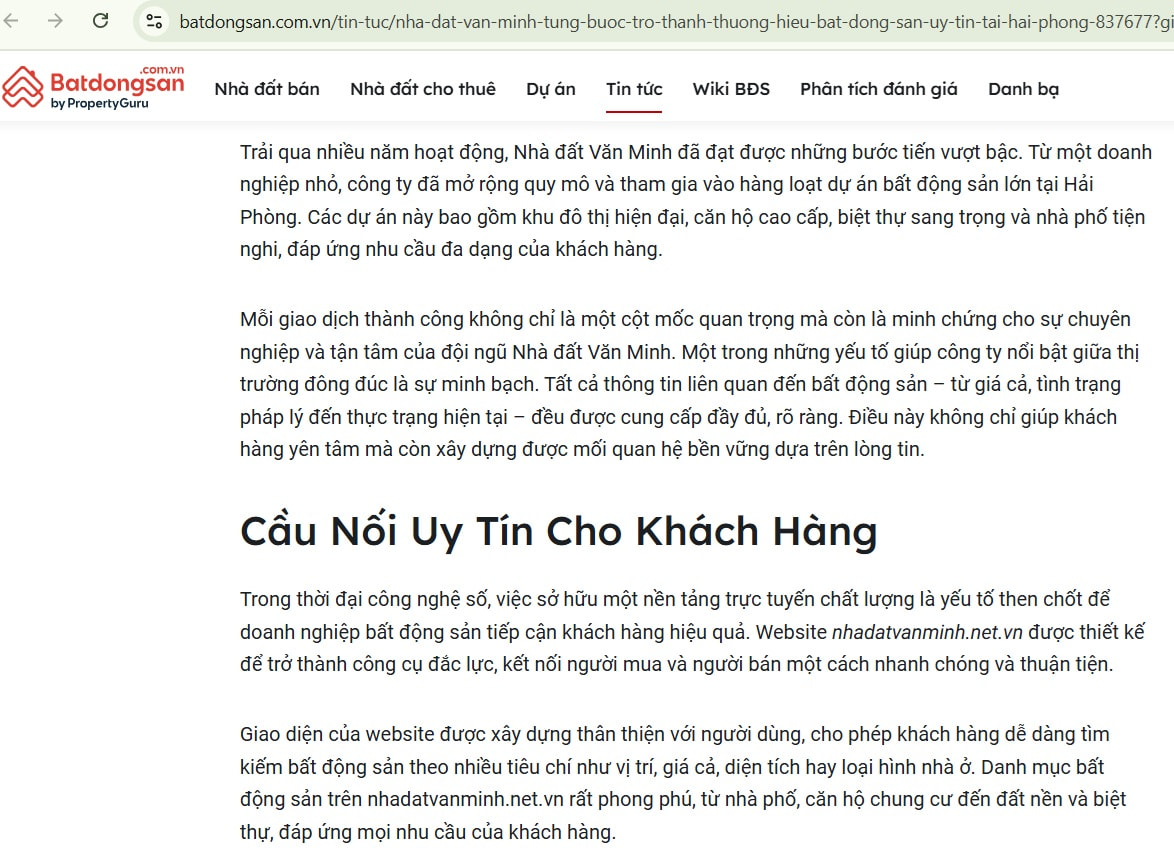
Task: Open the Danh bạ menu
Action: tap(1024, 89)
